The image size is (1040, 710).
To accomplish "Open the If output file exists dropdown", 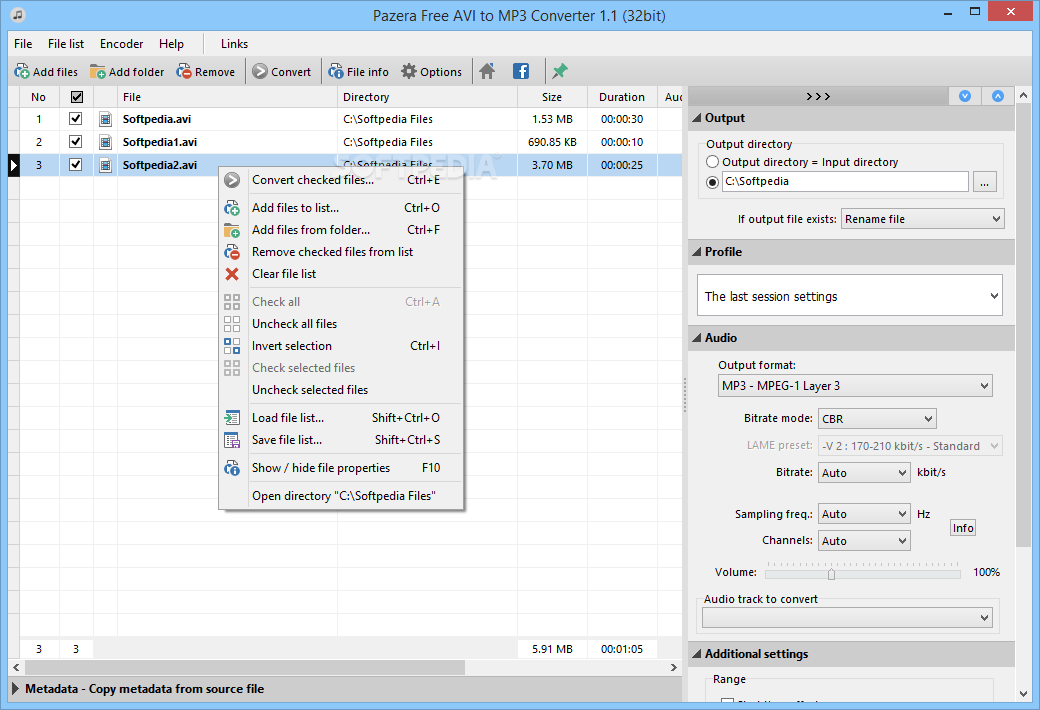I will [923, 219].
